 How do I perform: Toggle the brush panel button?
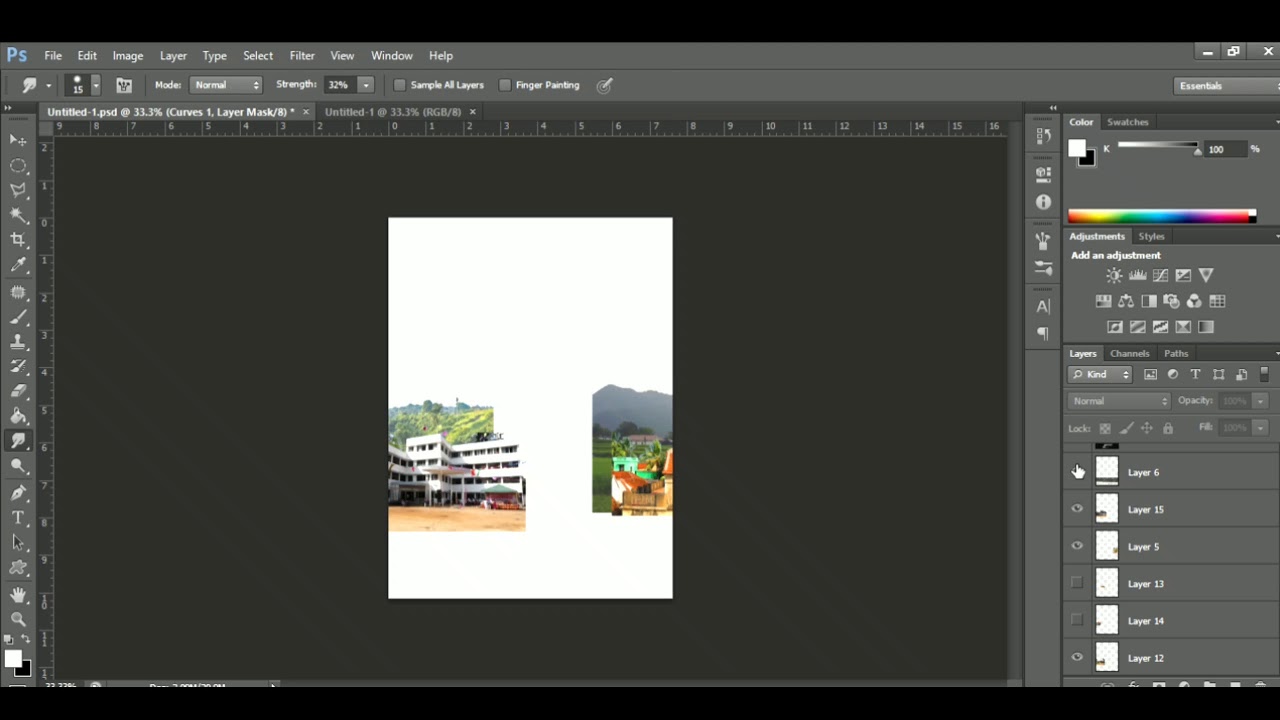[124, 85]
